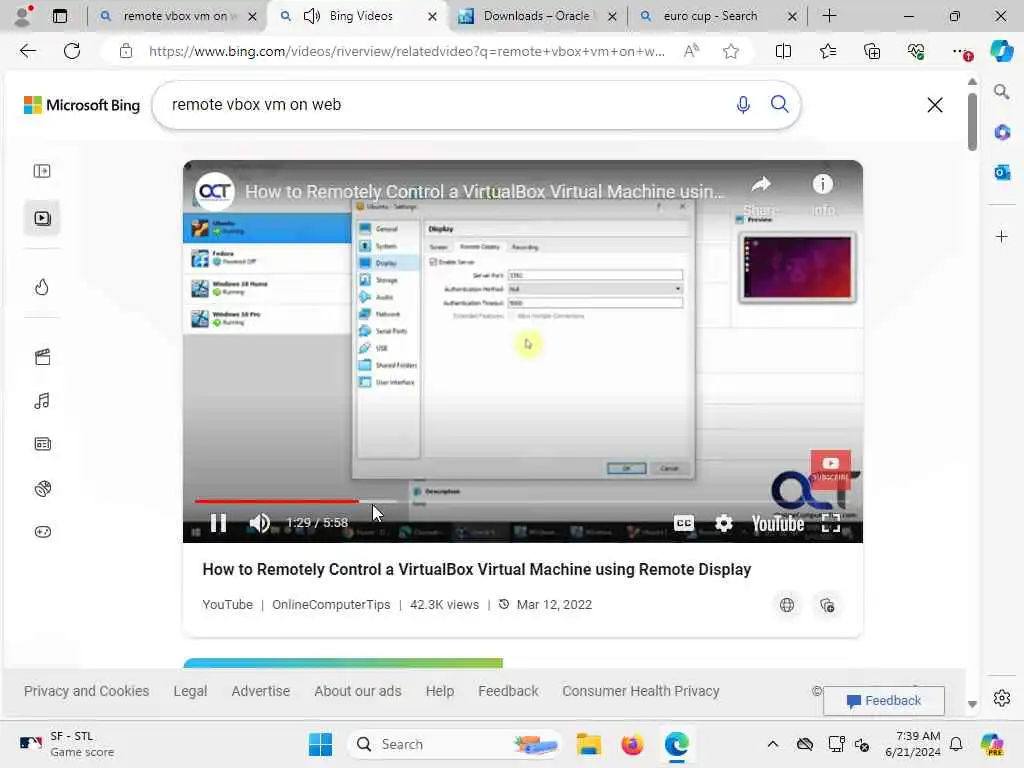Open the movies clapperboard sidebar icon
This screenshot has width=1024, height=768.
click(42, 357)
